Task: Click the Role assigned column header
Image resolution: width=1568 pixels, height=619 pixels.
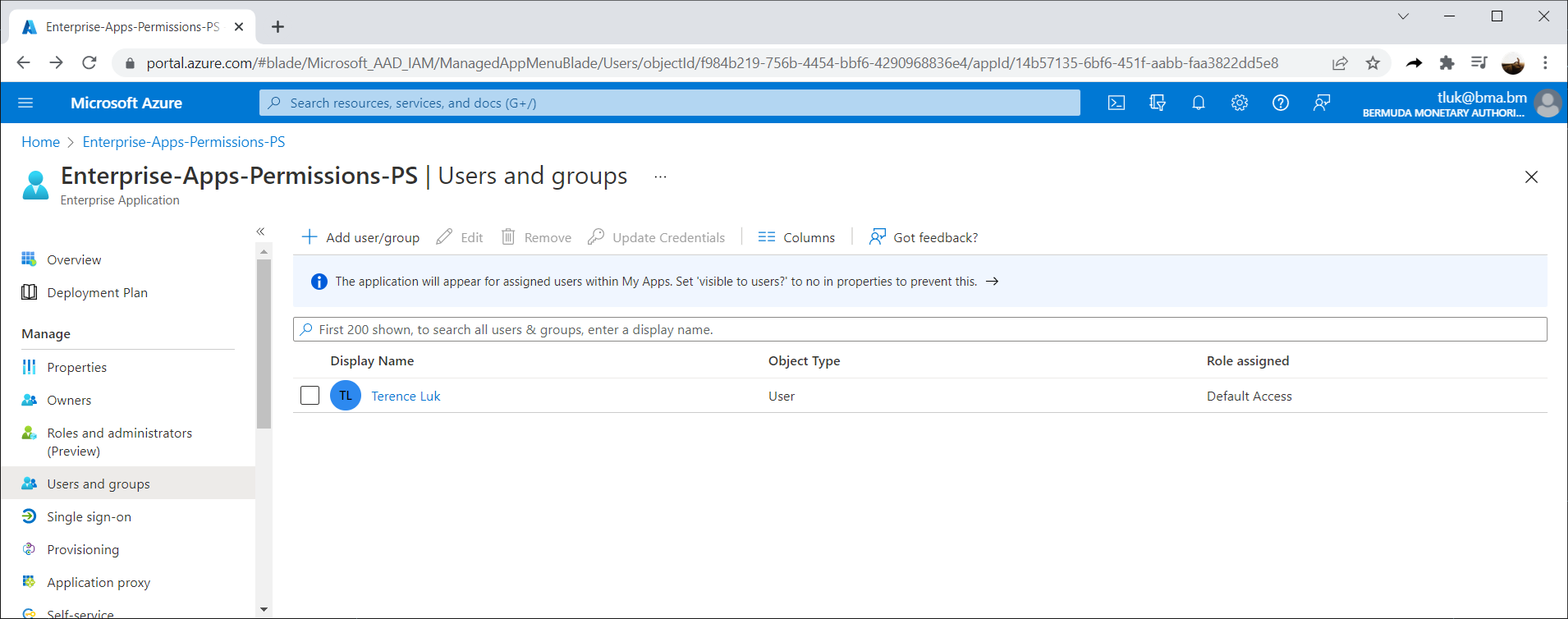Action: (1248, 360)
